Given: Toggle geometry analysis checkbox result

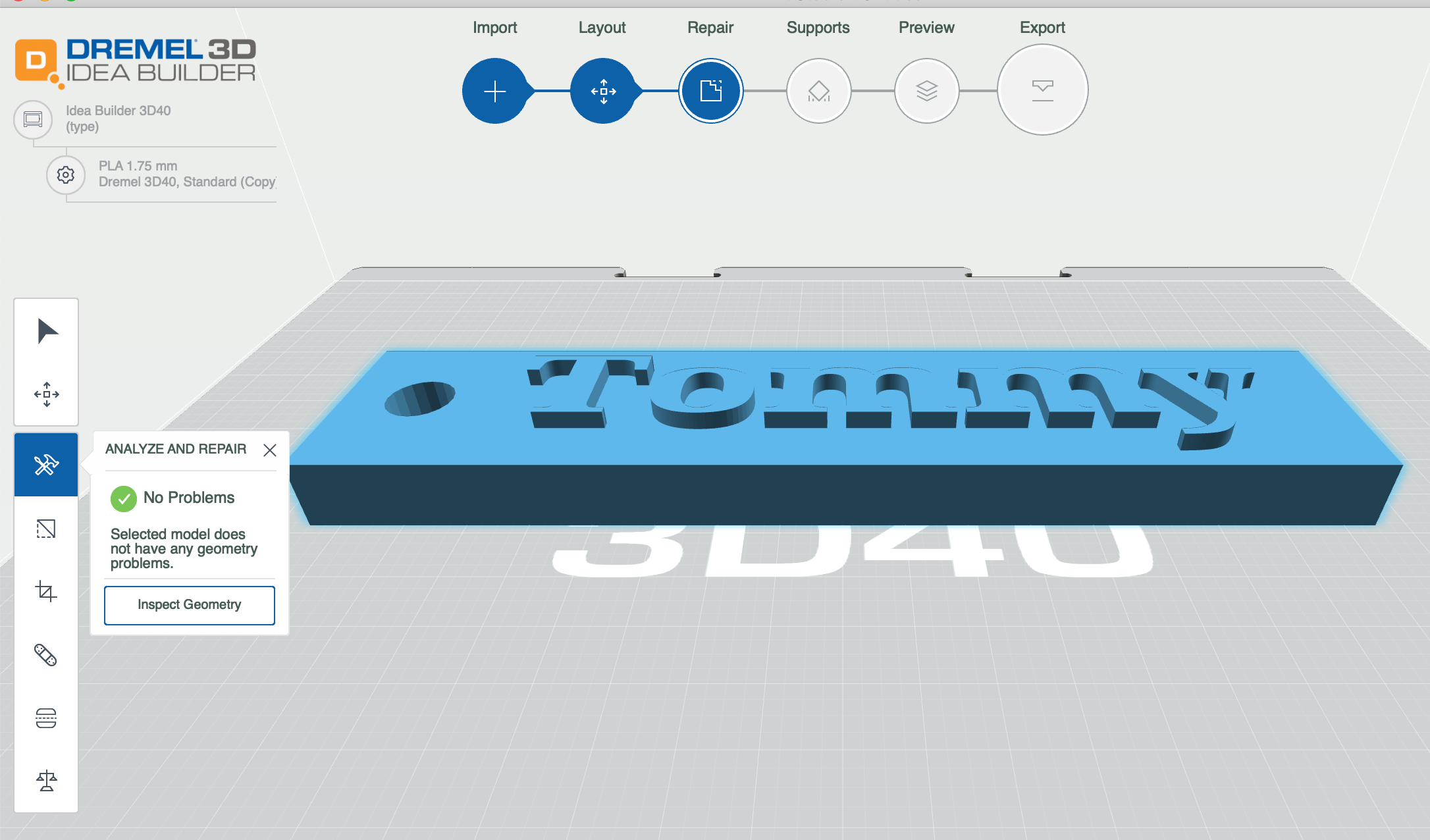Looking at the screenshot, I should pos(125,498).
